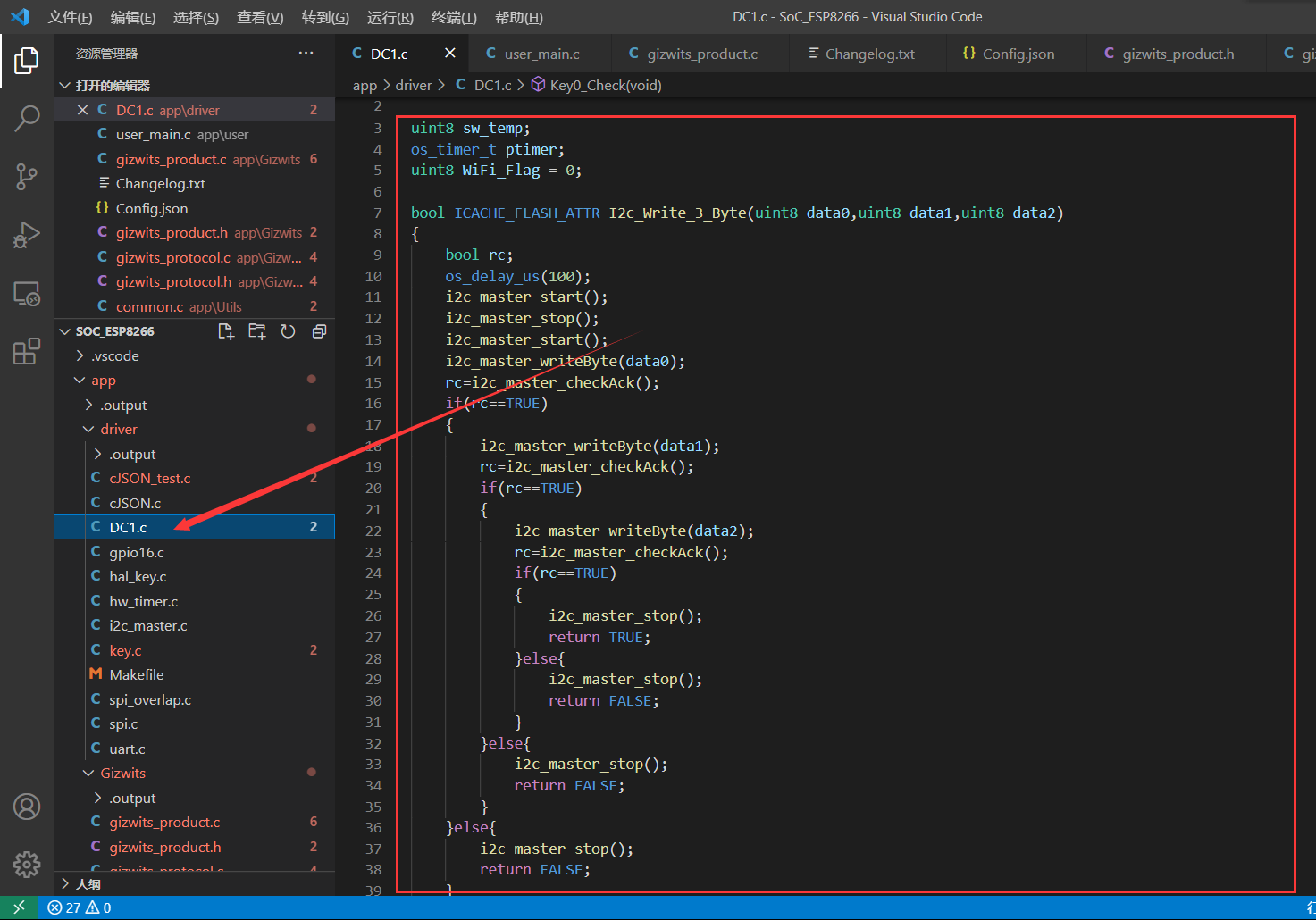The width and height of the screenshot is (1316, 920).
Task: Collapse the open editors section
Action: click(x=64, y=86)
